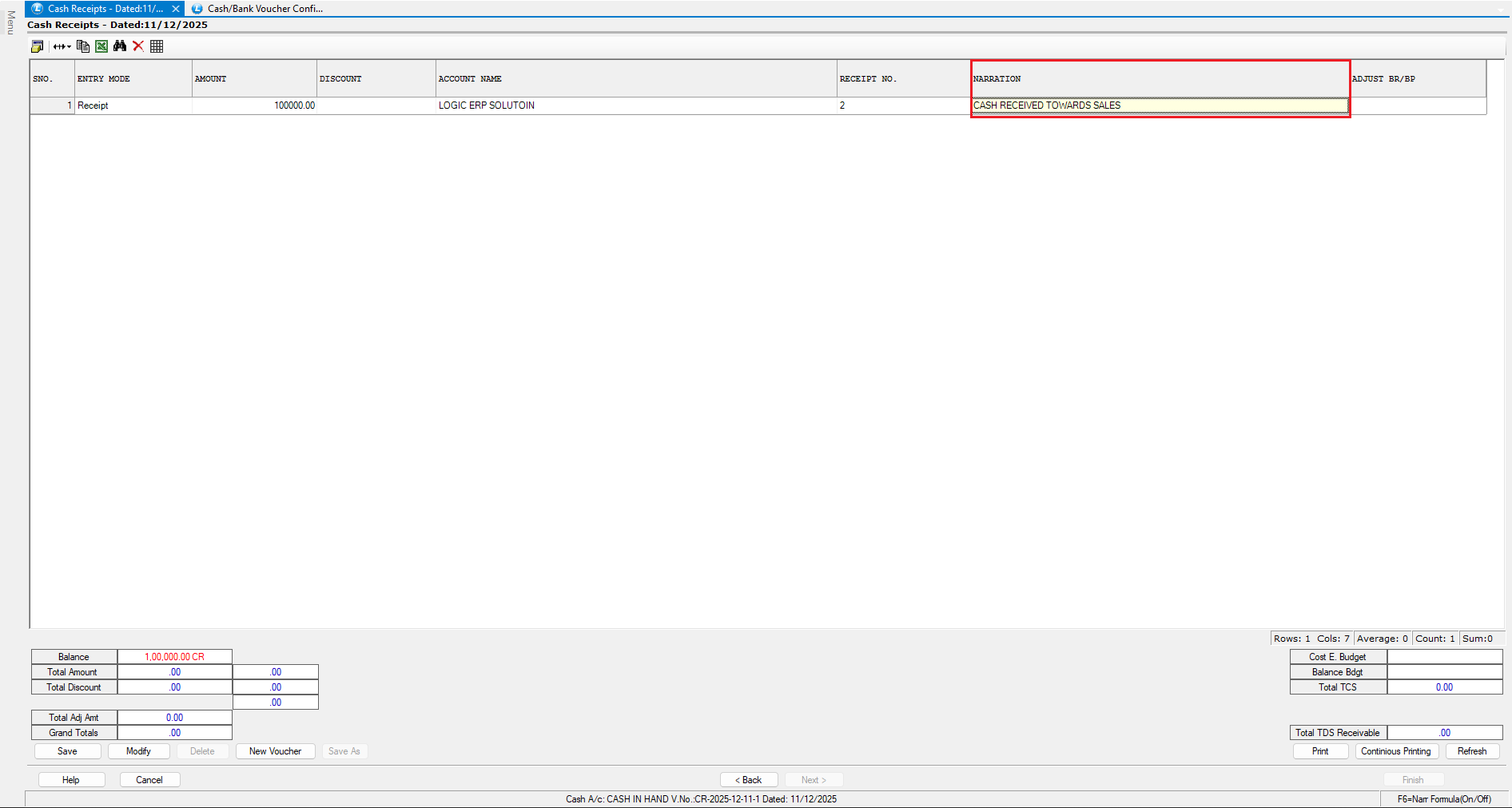Viewport: 1512px width, 808px height.
Task: Click the Modify button
Action: pyautogui.click(x=138, y=751)
